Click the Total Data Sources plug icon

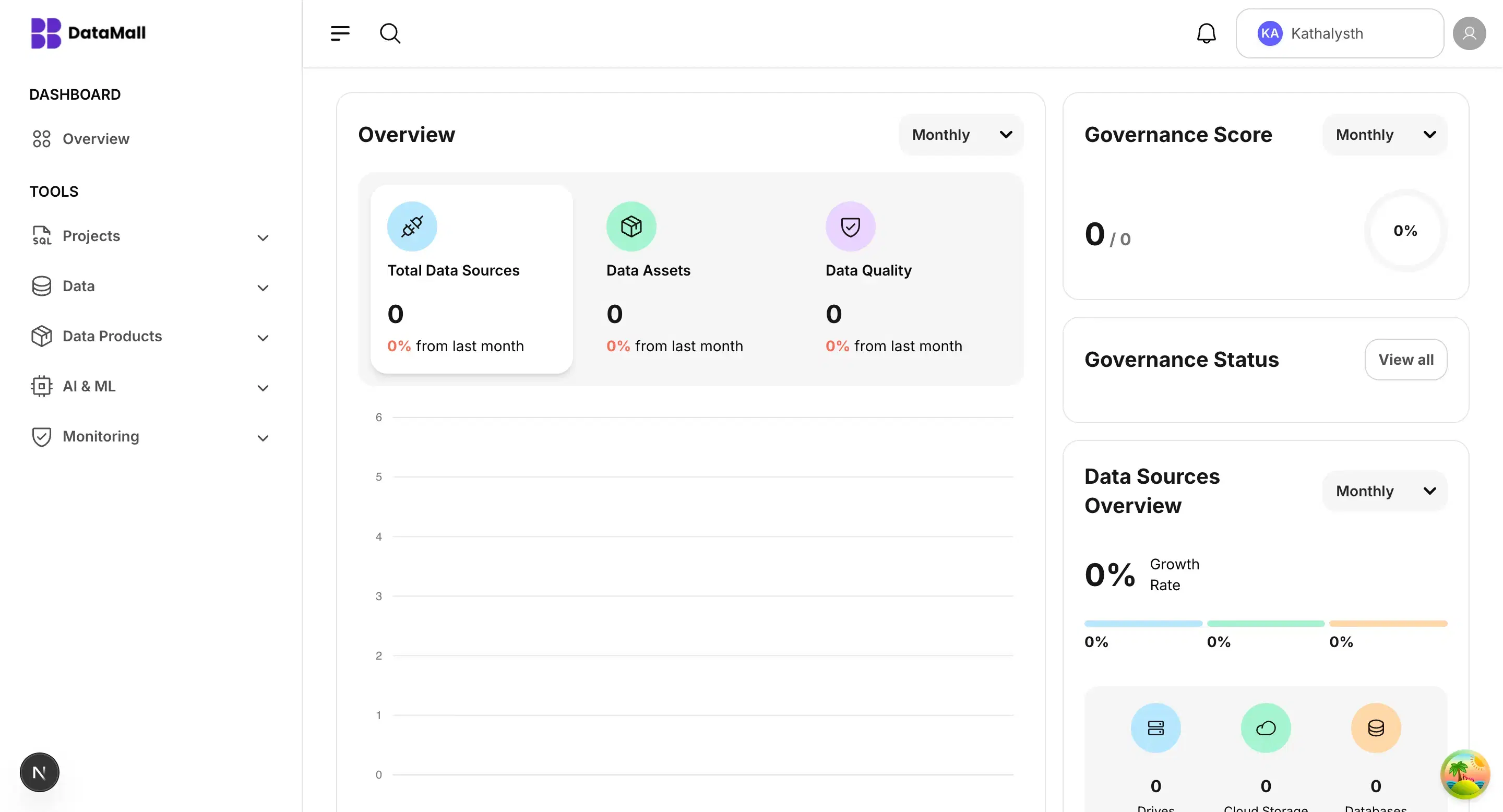tap(412, 226)
